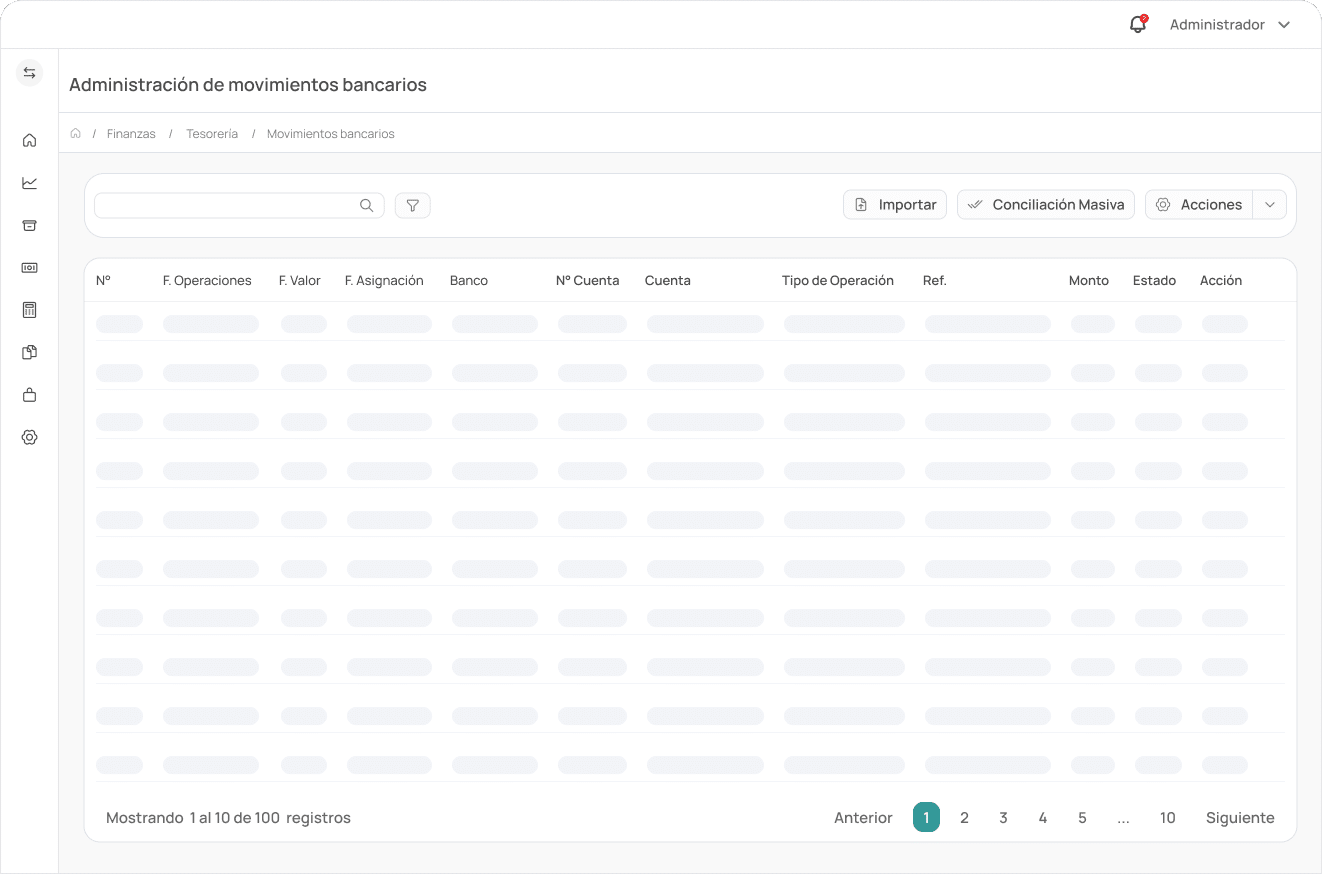Click the Tipo de Operación column header
This screenshot has height=874, width=1322.
(x=838, y=280)
